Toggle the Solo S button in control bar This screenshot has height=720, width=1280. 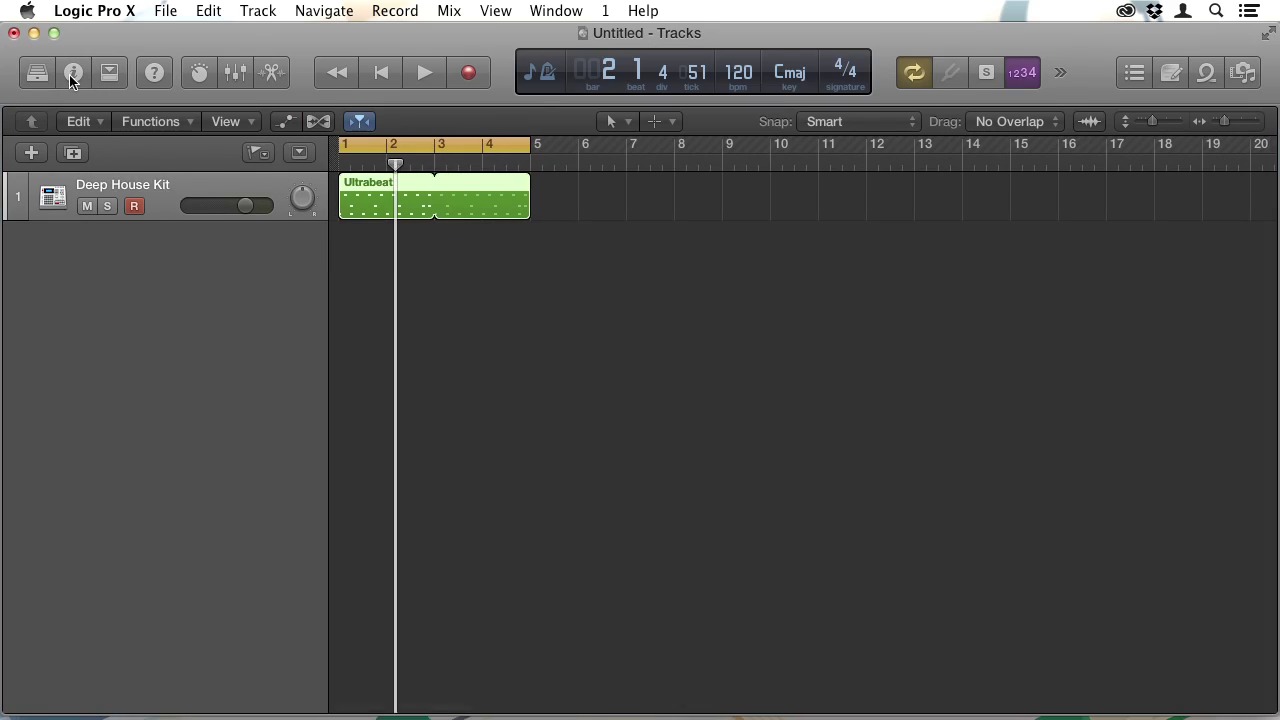coord(986,73)
